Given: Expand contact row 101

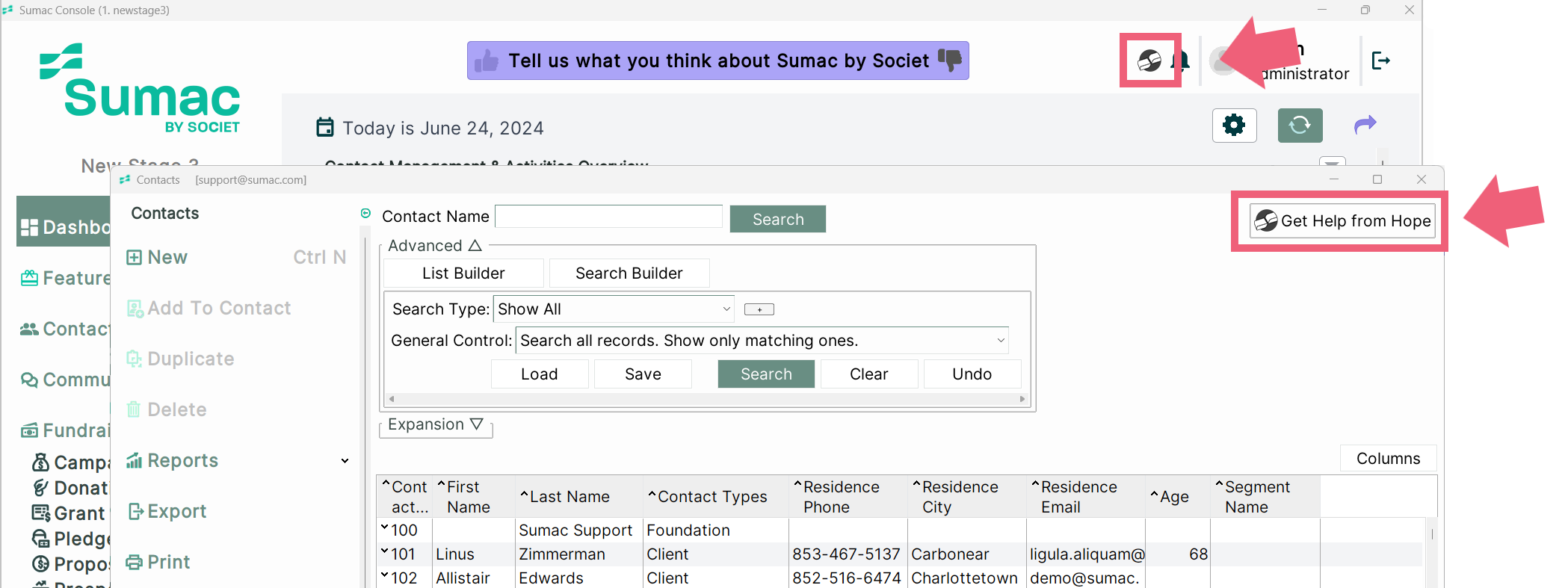Looking at the screenshot, I should pyautogui.click(x=384, y=551).
